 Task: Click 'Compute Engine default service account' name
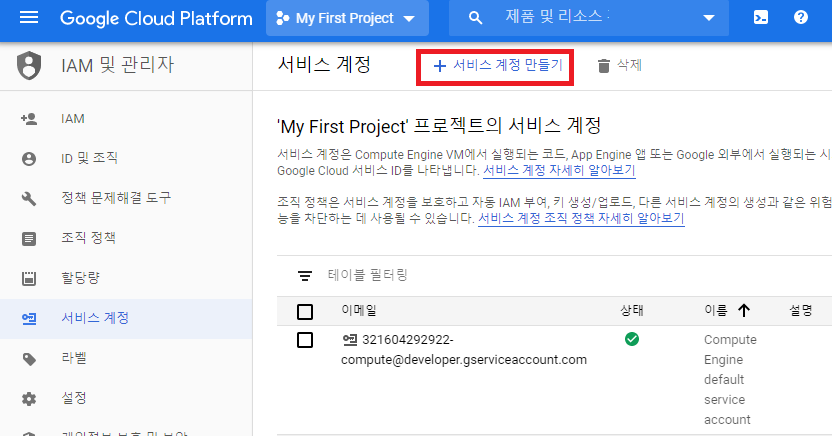730,379
